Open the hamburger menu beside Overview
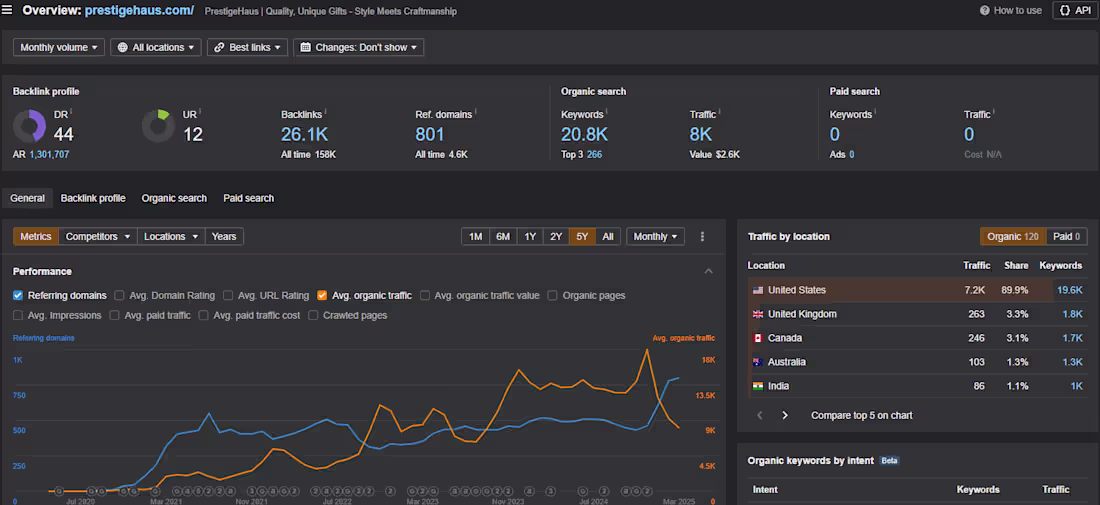 pos(9,10)
